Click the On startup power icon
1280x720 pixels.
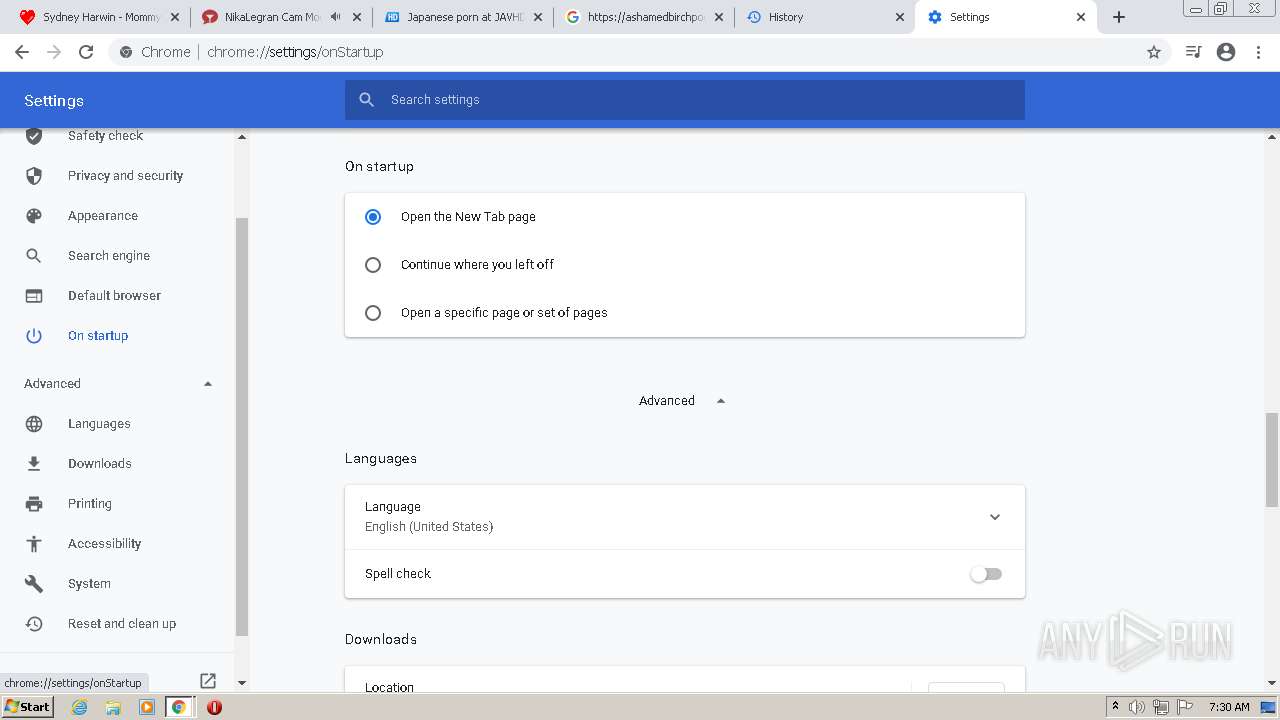tap(34, 336)
